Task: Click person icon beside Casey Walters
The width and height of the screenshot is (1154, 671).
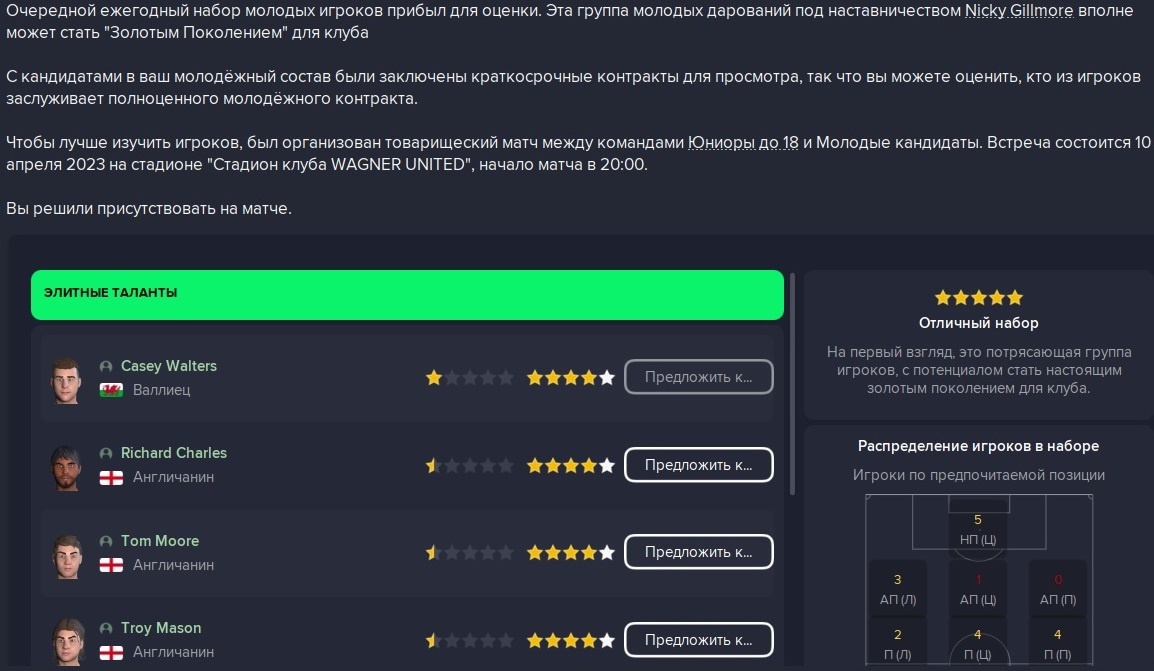Action: [x=106, y=366]
